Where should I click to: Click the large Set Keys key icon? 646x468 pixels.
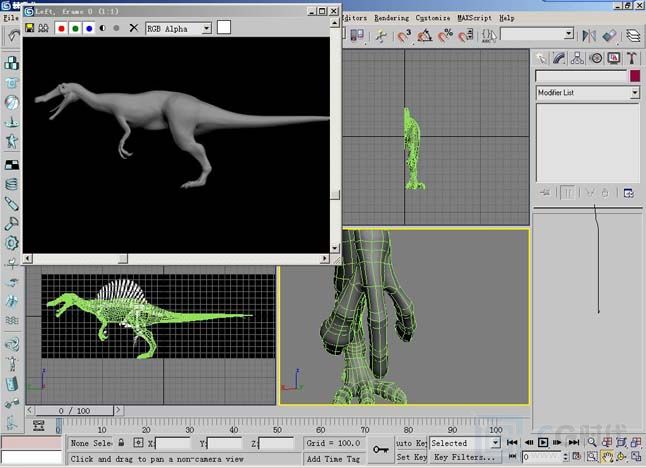tap(380, 450)
